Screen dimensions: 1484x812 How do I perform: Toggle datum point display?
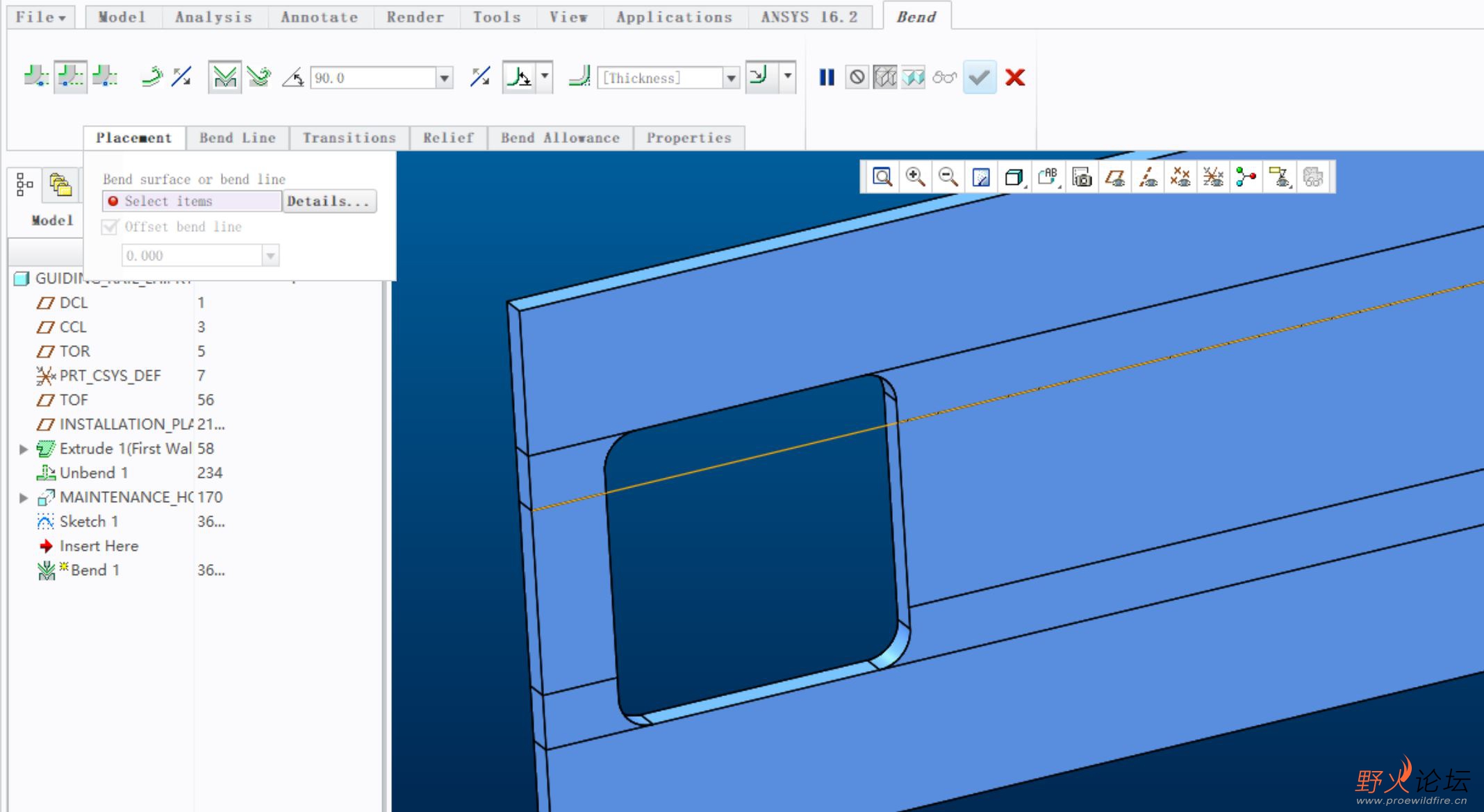(x=1180, y=177)
